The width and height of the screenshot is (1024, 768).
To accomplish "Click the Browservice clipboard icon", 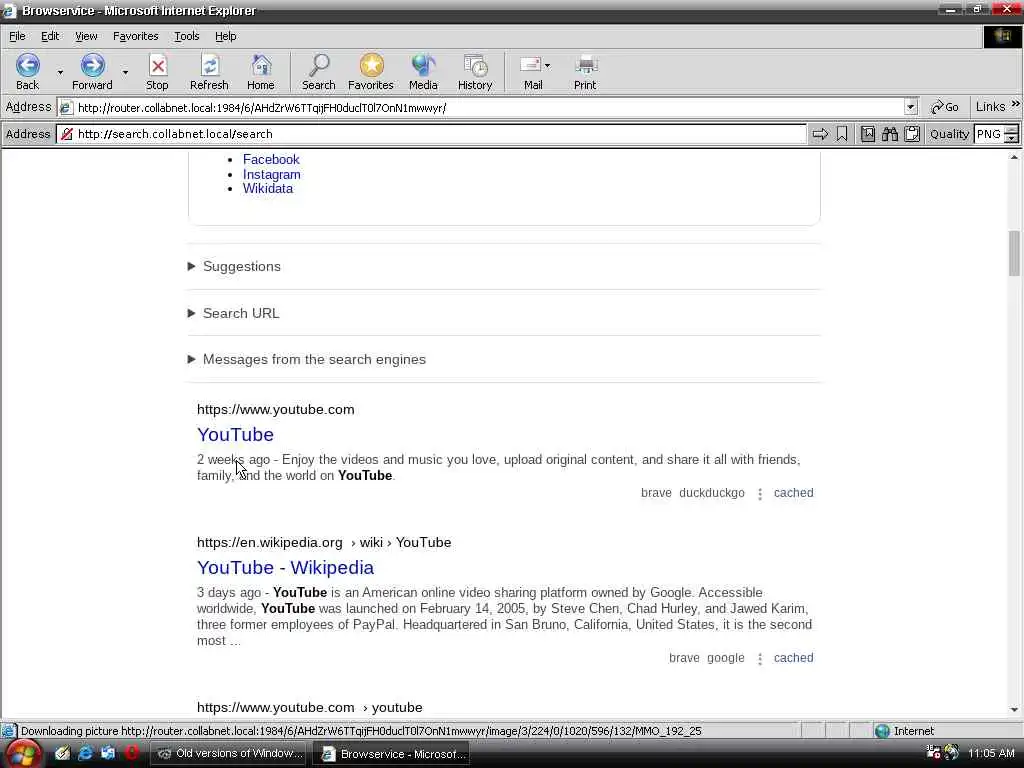I will 912,134.
